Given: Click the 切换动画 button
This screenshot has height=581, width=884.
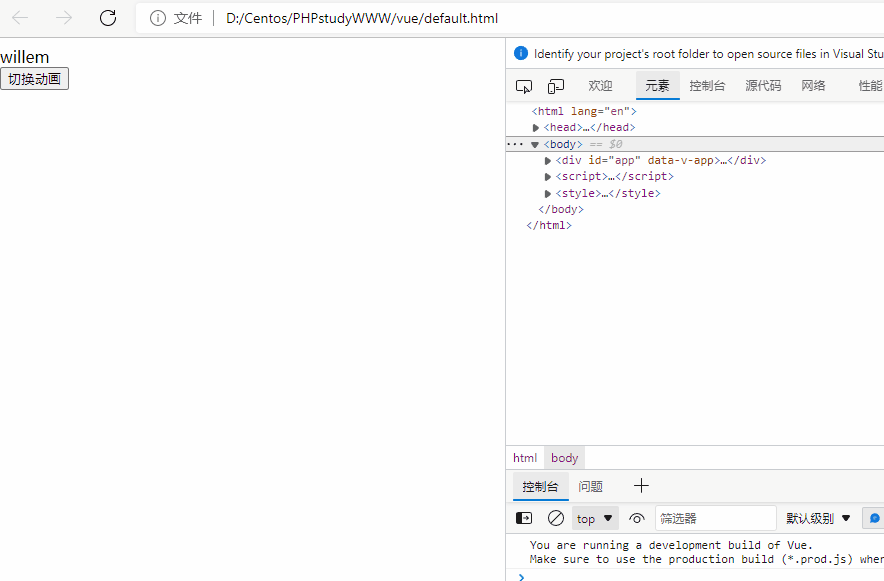Looking at the screenshot, I should click(x=34, y=79).
